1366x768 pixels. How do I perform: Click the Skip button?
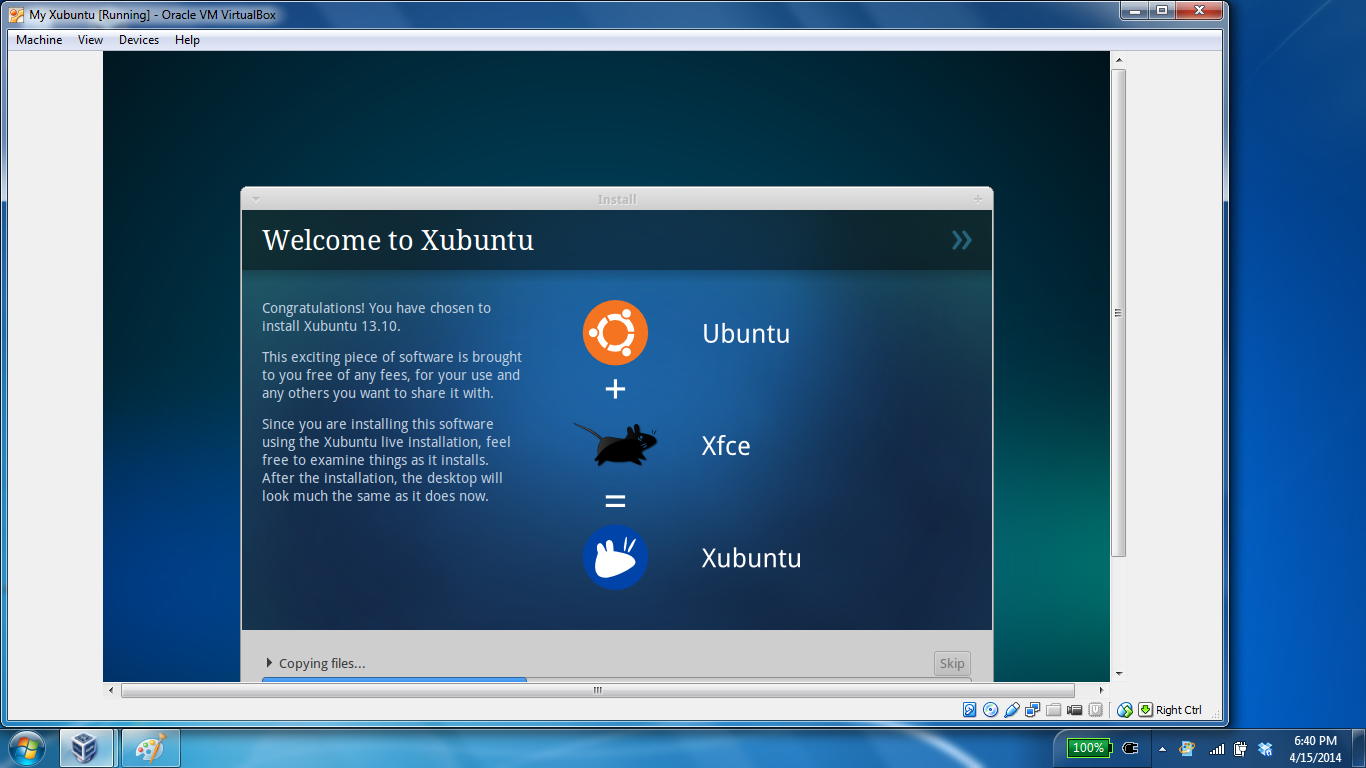[x=952, y=663]
